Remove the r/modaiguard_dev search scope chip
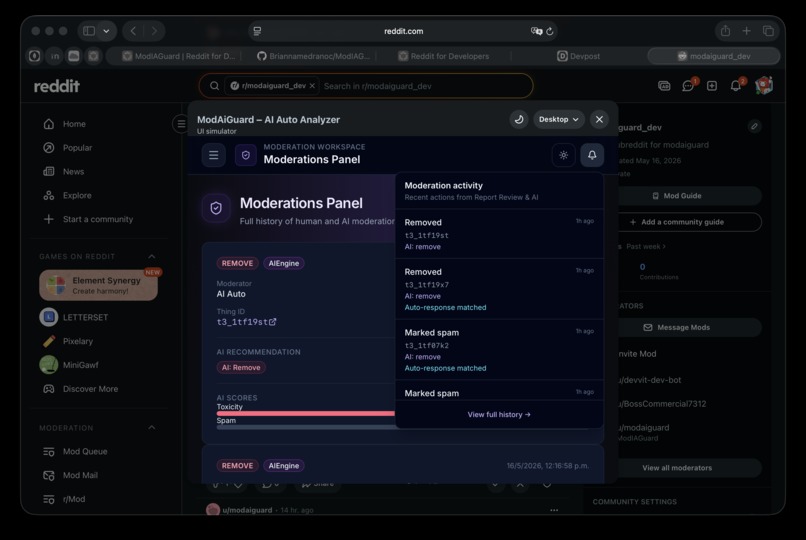This screenshot has width=806, height=540. 312,86
